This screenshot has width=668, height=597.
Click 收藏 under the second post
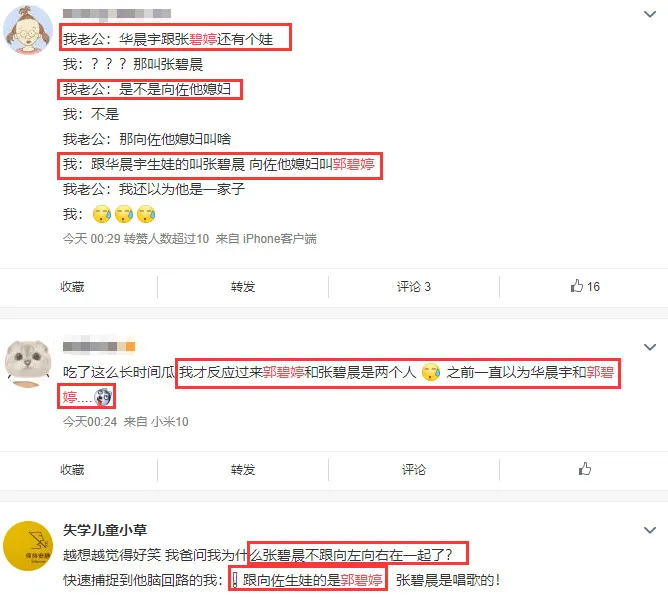point(72,470)
